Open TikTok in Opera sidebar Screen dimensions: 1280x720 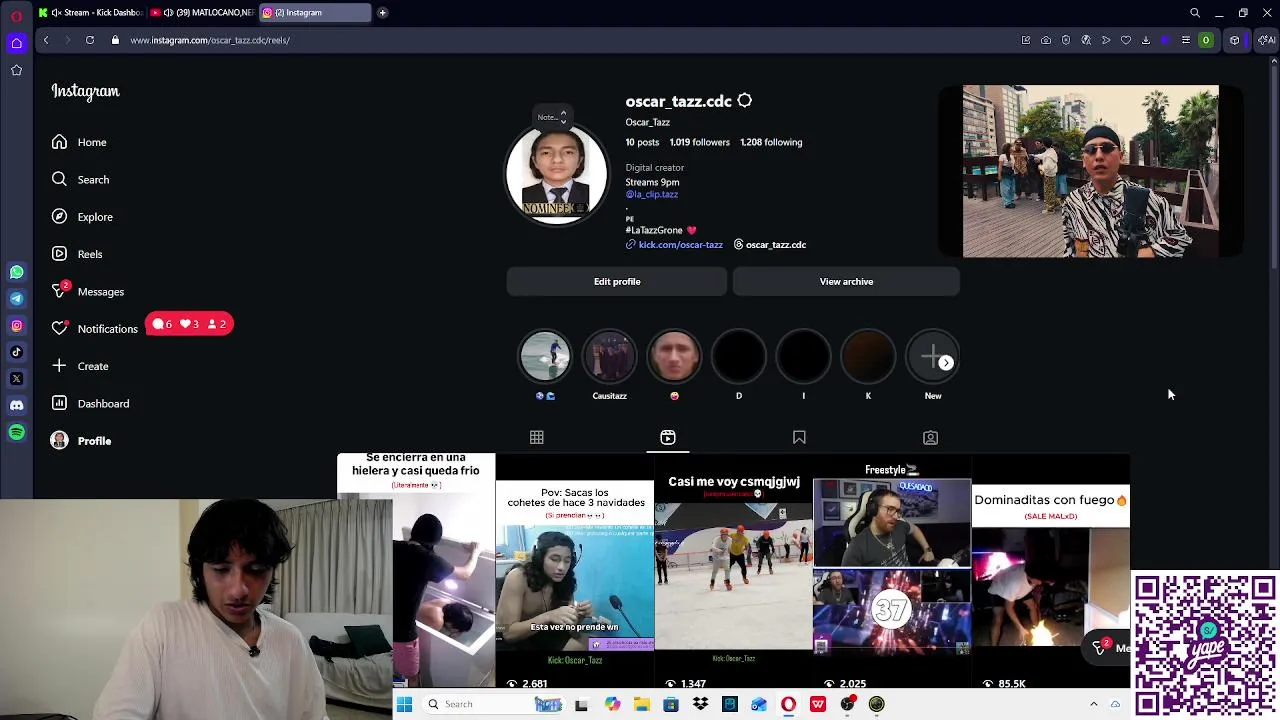16,352
